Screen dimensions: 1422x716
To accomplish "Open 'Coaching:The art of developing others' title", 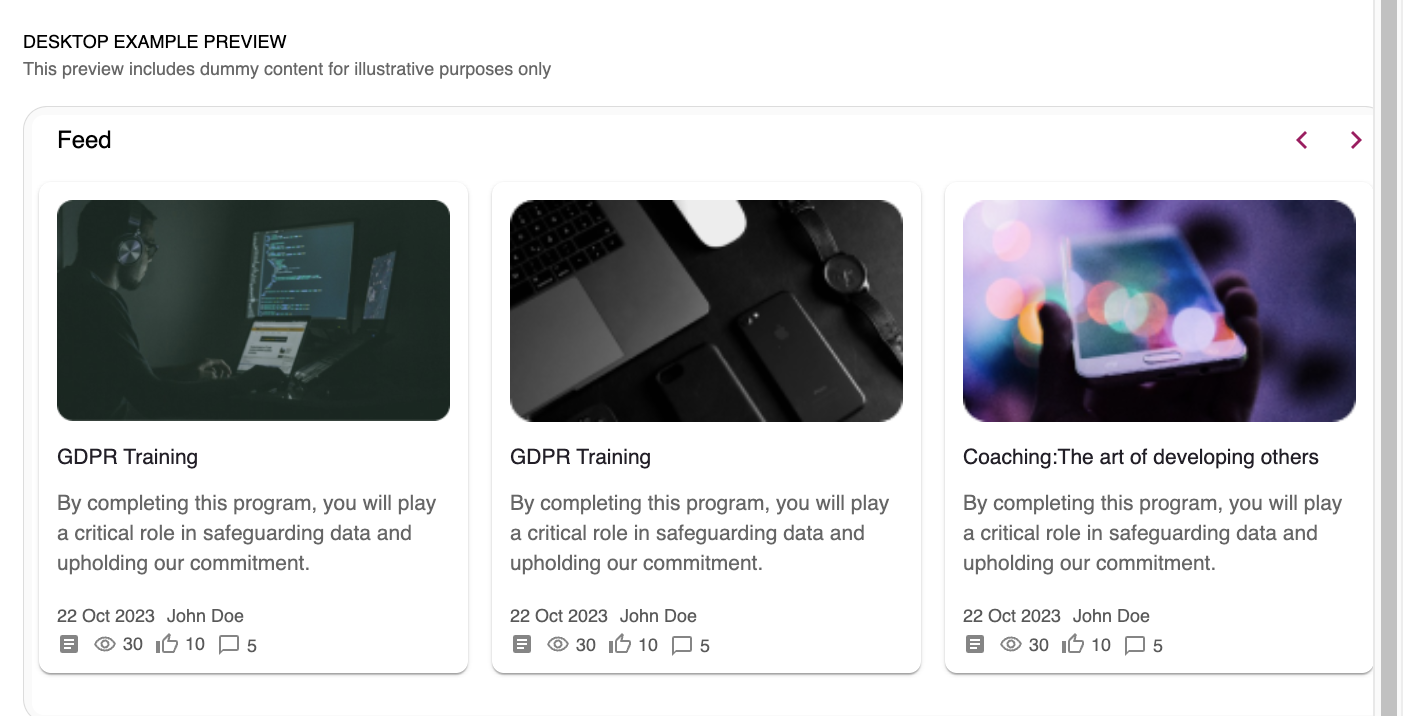I will click(1140, 457).
